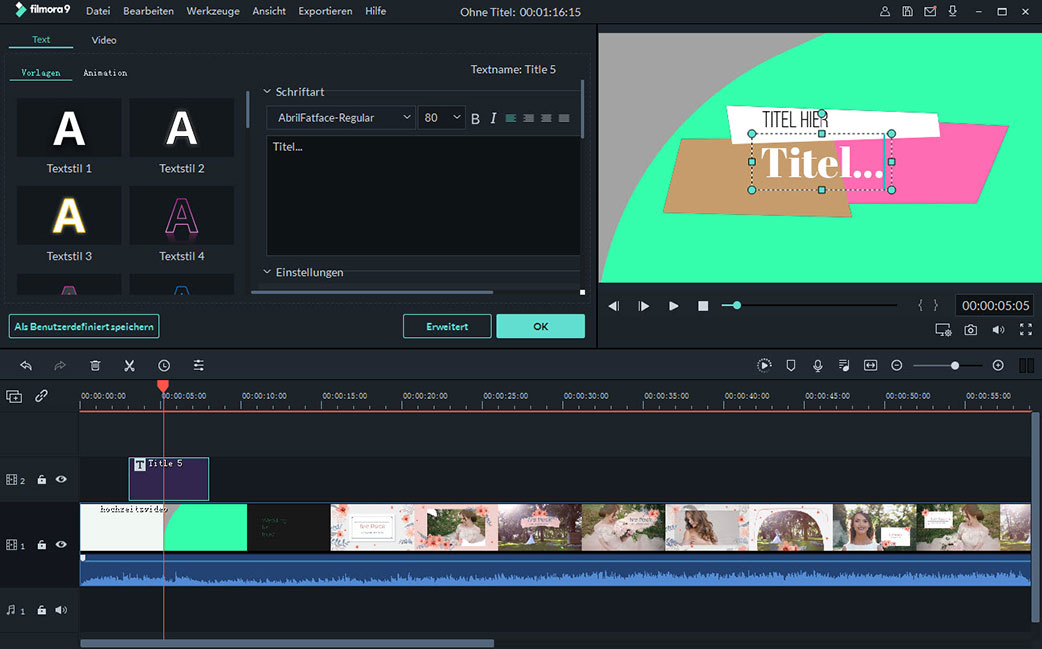Click the render preview icon
This screenshot has width=1042, height=649.
[764, 365]
